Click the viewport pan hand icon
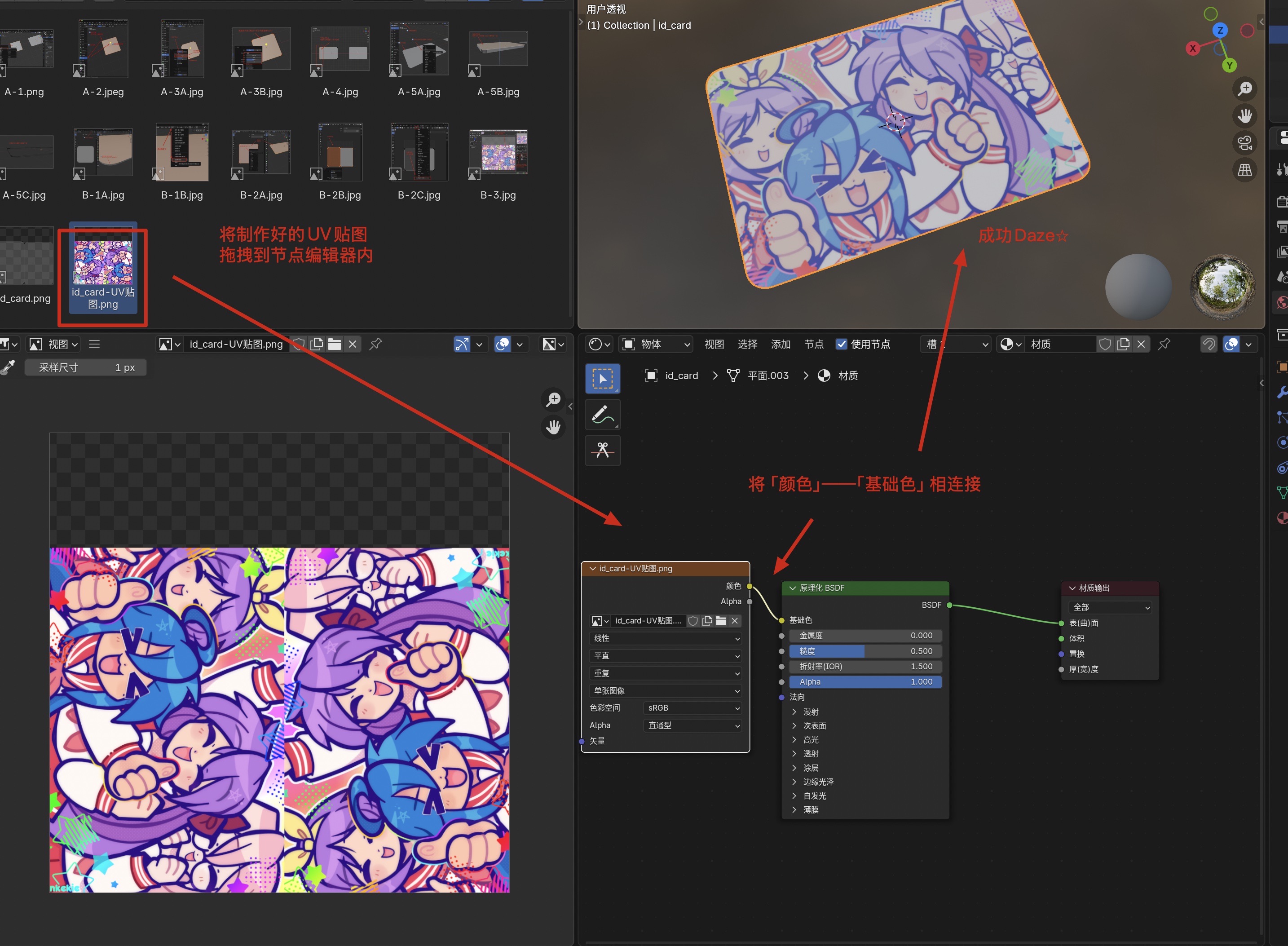The width and height of the screenshot is (1288, 946). click(1244, 116)
